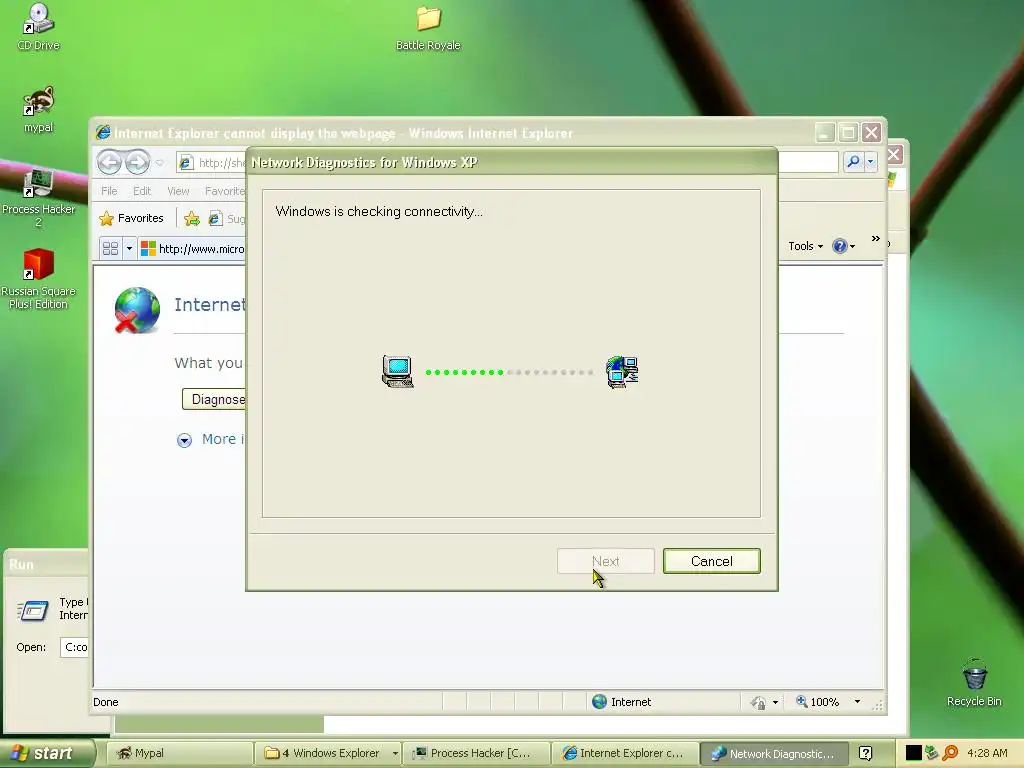Click the Open input field in Run dialog

pyautogui.click(x=74, y=647)
